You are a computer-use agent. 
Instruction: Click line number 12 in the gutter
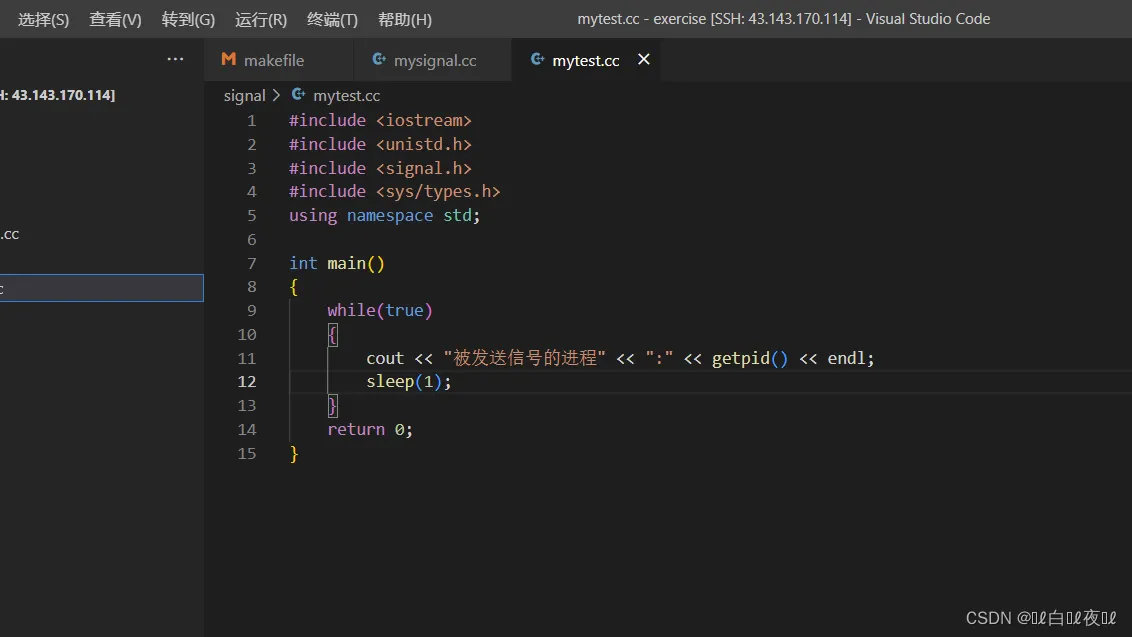pos(246,382)
